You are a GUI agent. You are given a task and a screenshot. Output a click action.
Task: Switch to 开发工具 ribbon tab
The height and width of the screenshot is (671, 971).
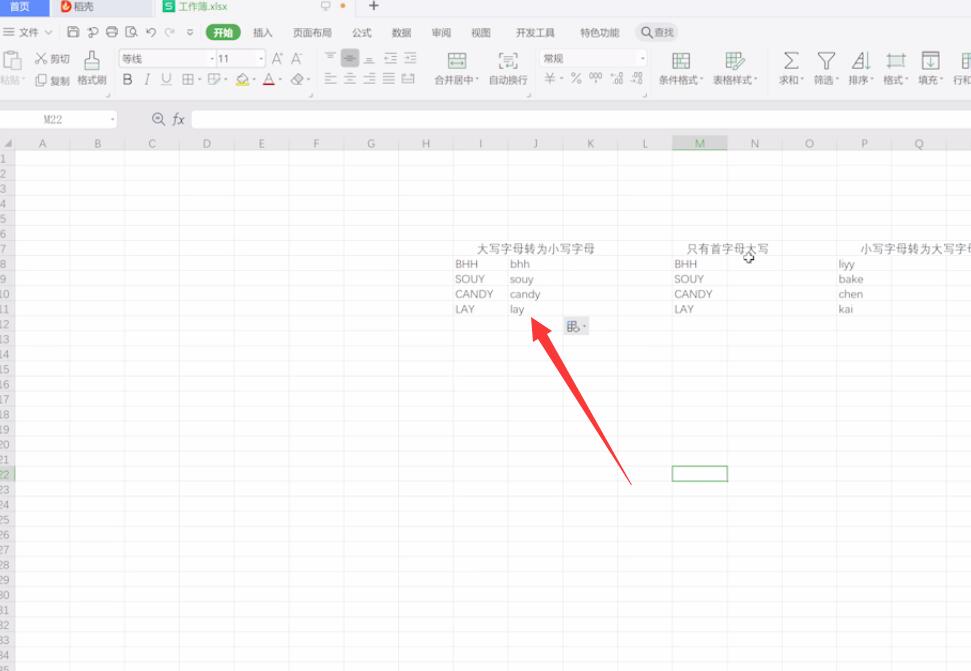[535, 33]
